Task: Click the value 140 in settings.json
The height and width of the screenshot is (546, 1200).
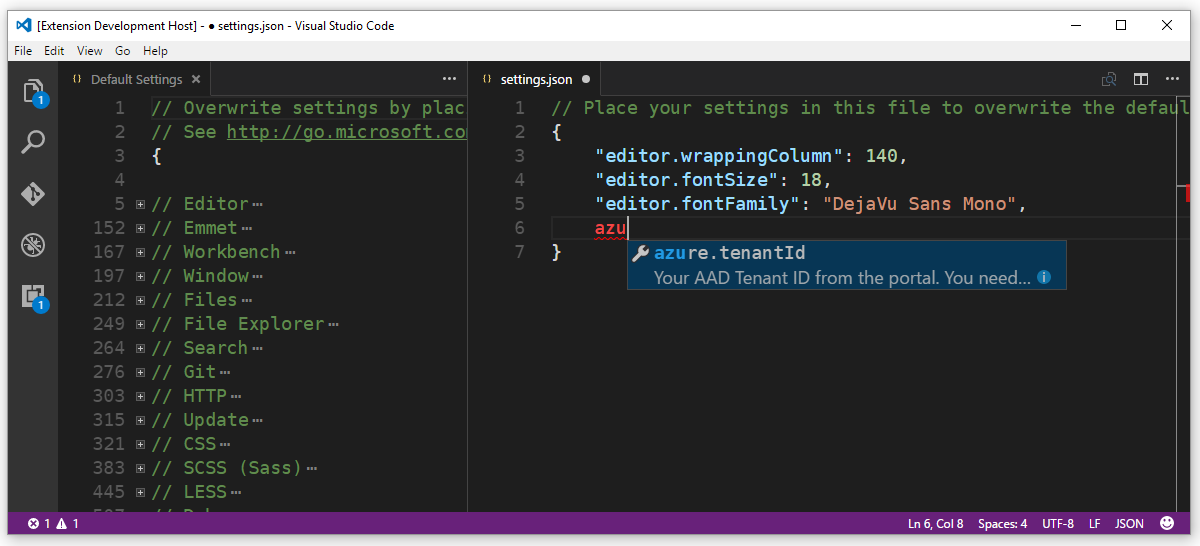Action: pyautogui.click(x=881, y=156)
